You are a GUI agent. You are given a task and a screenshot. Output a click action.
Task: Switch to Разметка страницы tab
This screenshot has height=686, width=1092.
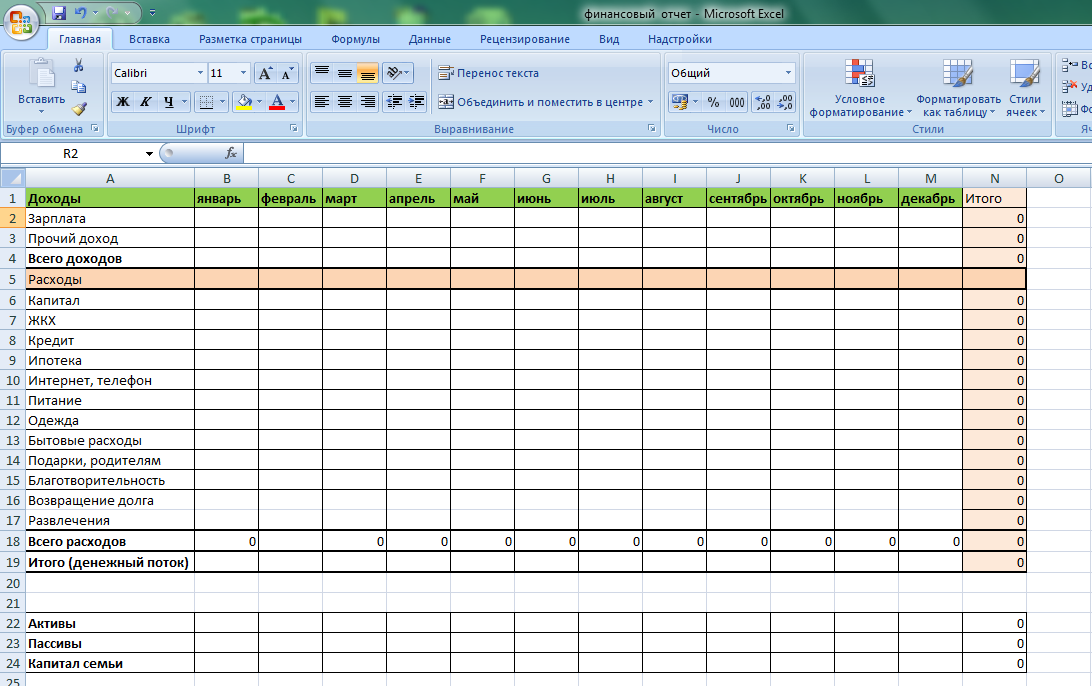coord(251,39)
